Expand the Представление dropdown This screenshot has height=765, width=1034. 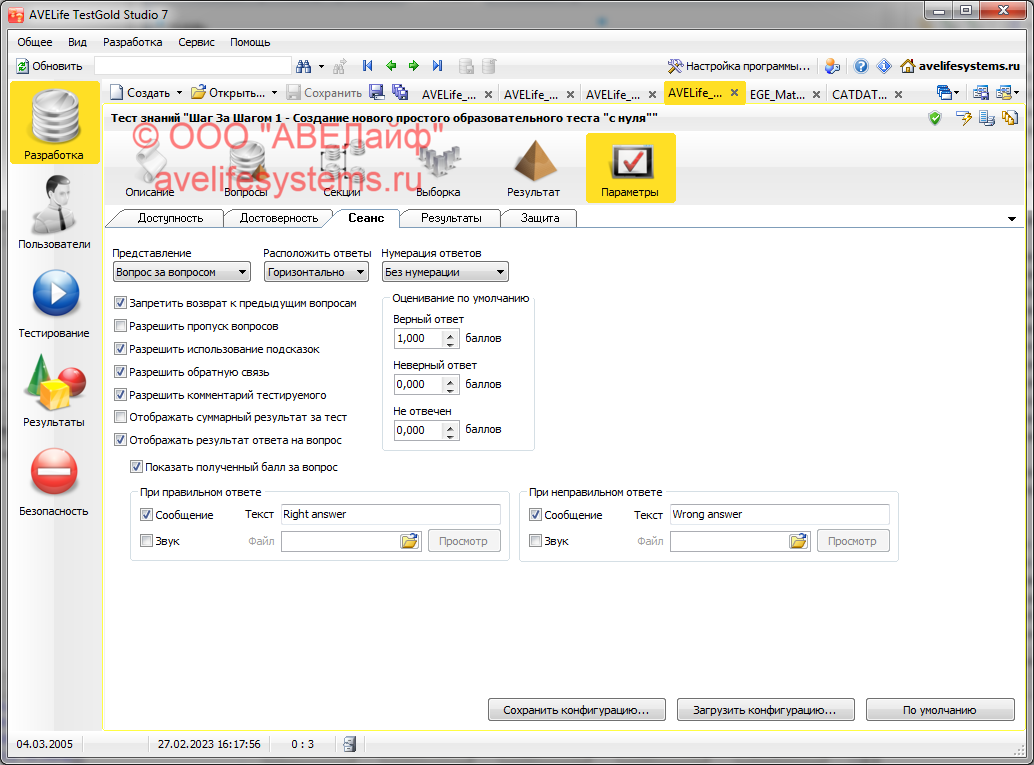tap(181, 272)
